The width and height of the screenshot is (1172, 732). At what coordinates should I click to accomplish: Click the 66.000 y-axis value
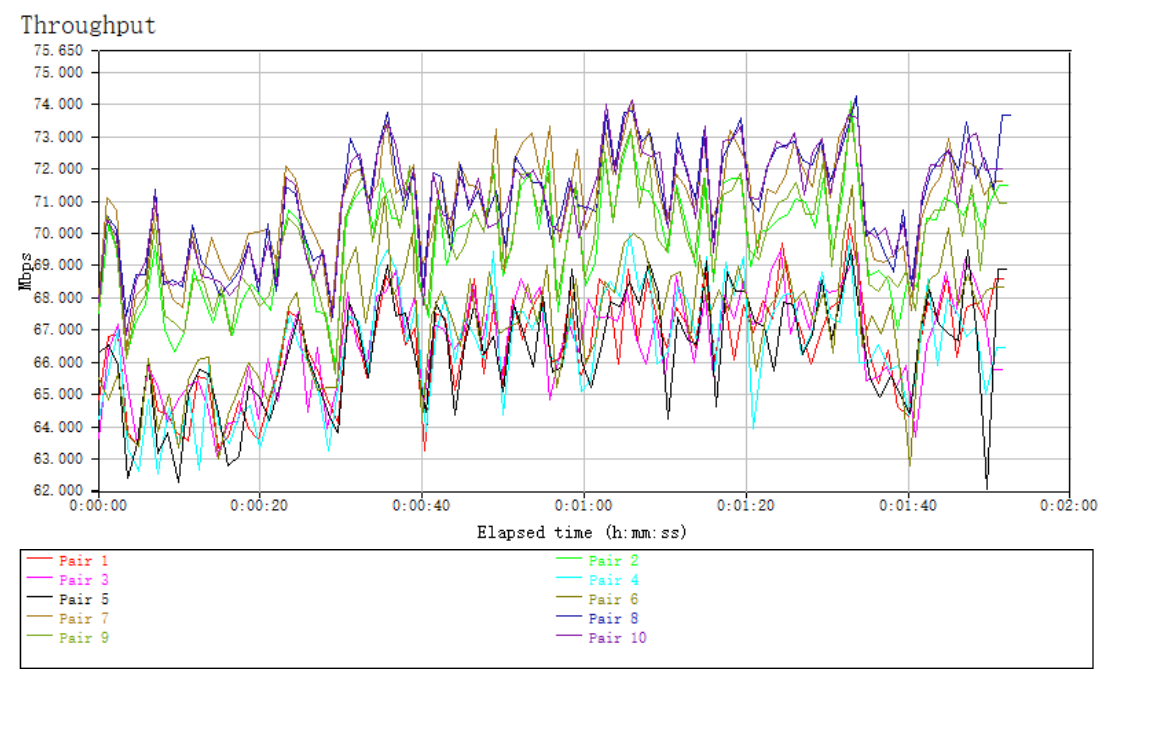click(x=58, y=363)
